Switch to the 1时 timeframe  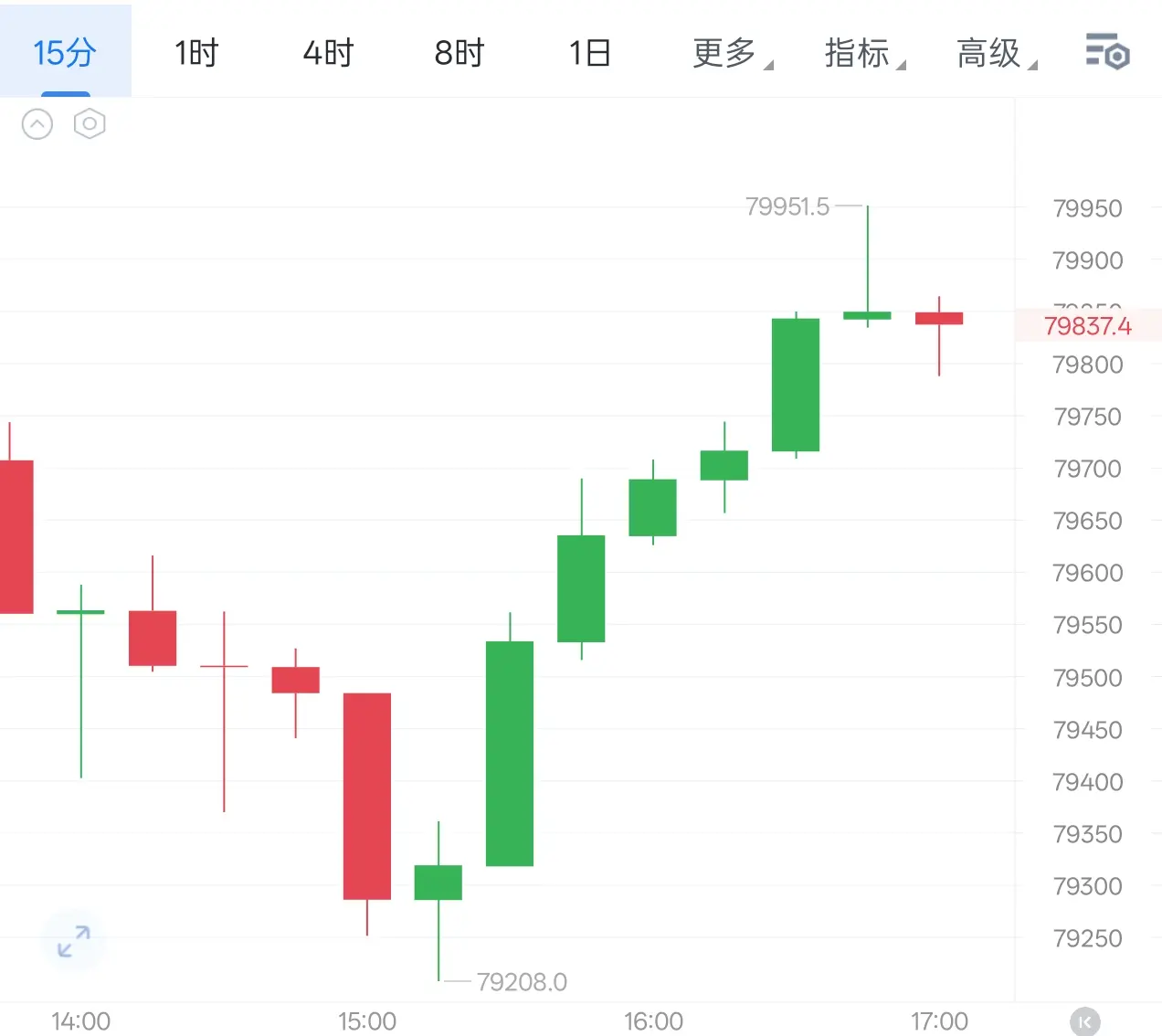pyautogui.click(x=196, y=53)
